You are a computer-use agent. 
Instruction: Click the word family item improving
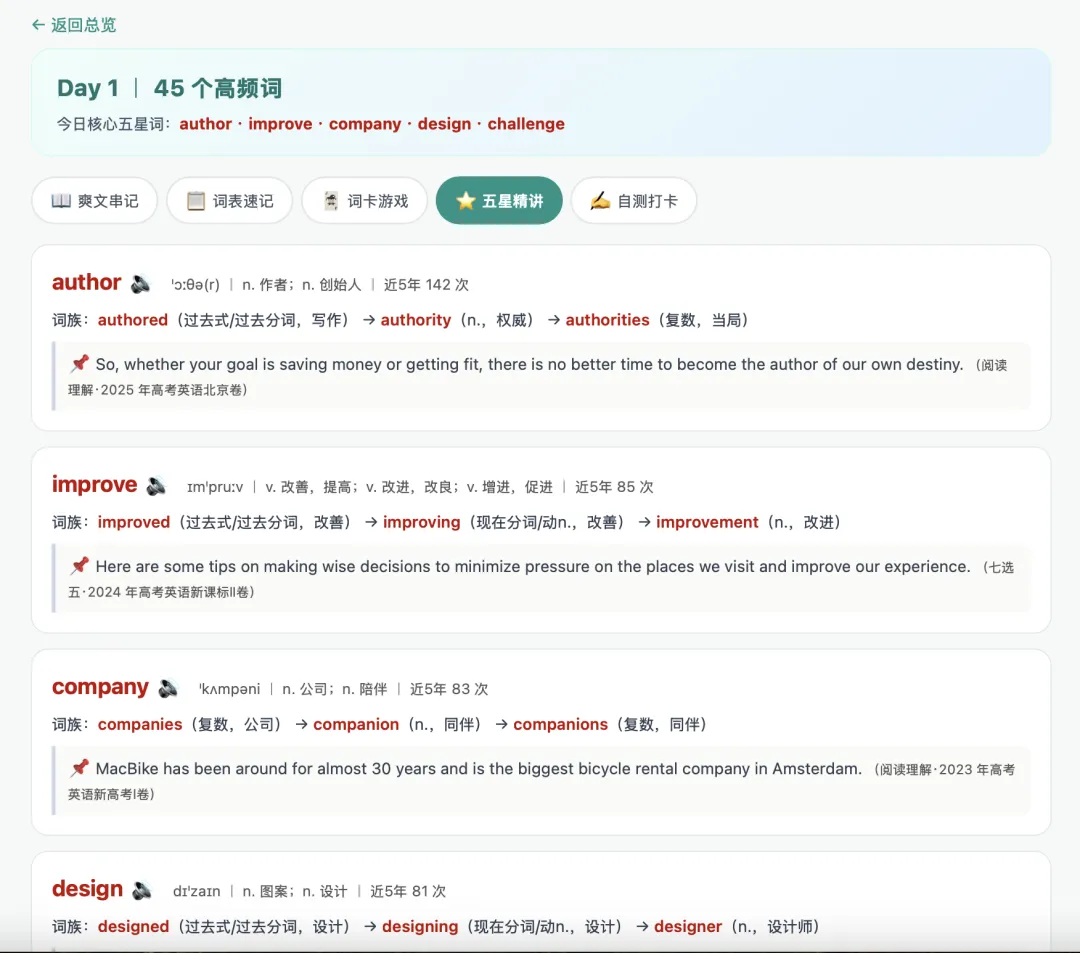point(422,523)
